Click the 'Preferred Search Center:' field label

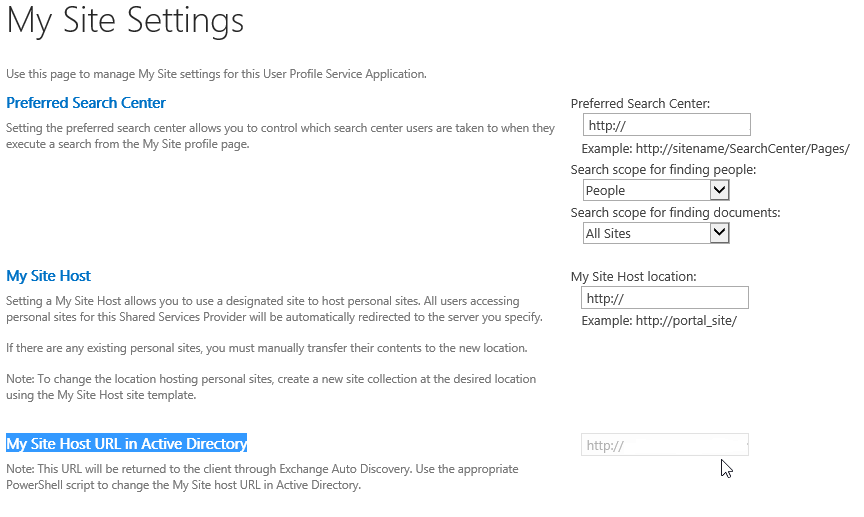[x=640, y=103]
